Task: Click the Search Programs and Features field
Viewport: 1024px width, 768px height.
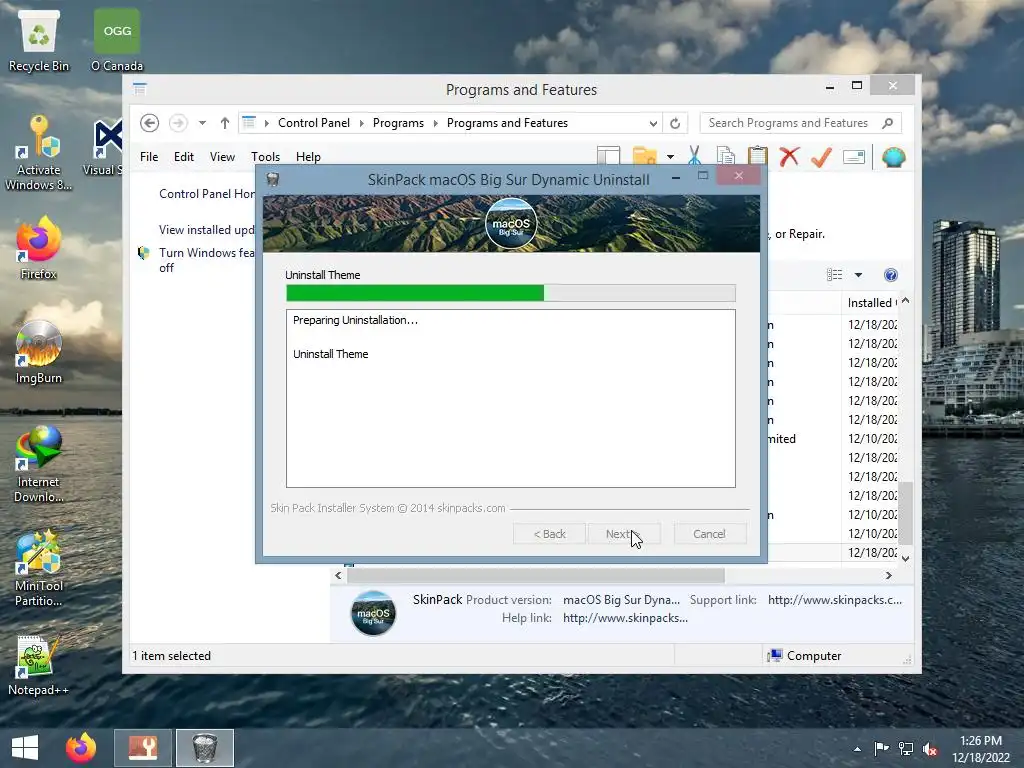Action: point(801,123)
